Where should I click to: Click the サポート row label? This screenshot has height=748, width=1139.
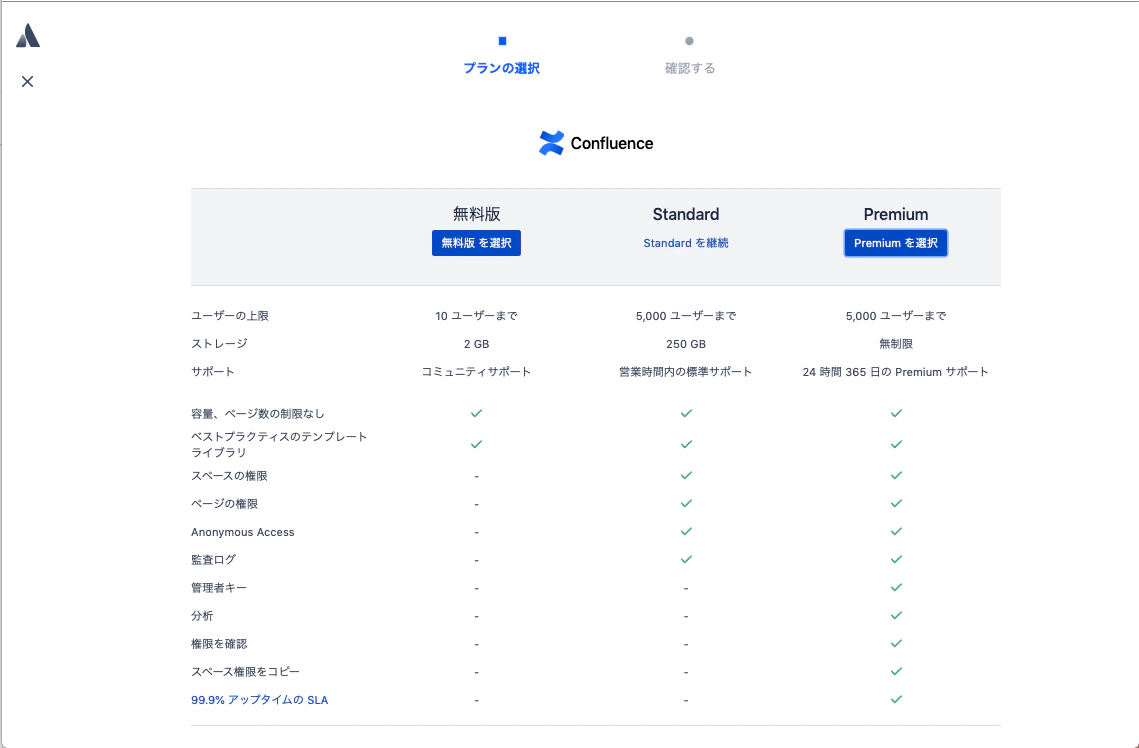(x=213, y=372)
